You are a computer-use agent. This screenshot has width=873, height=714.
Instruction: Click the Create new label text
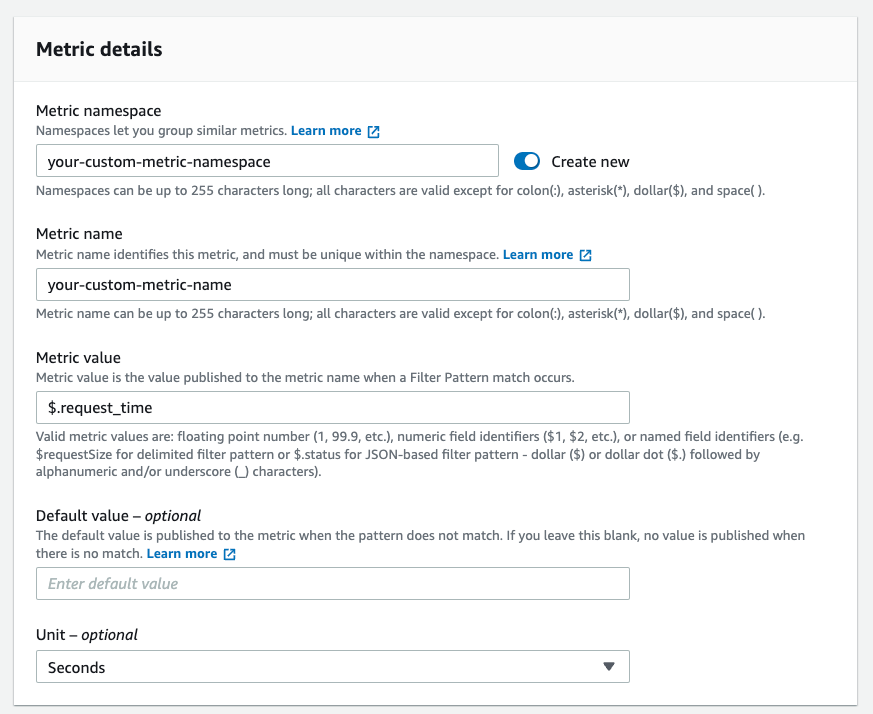pos(590,162)
